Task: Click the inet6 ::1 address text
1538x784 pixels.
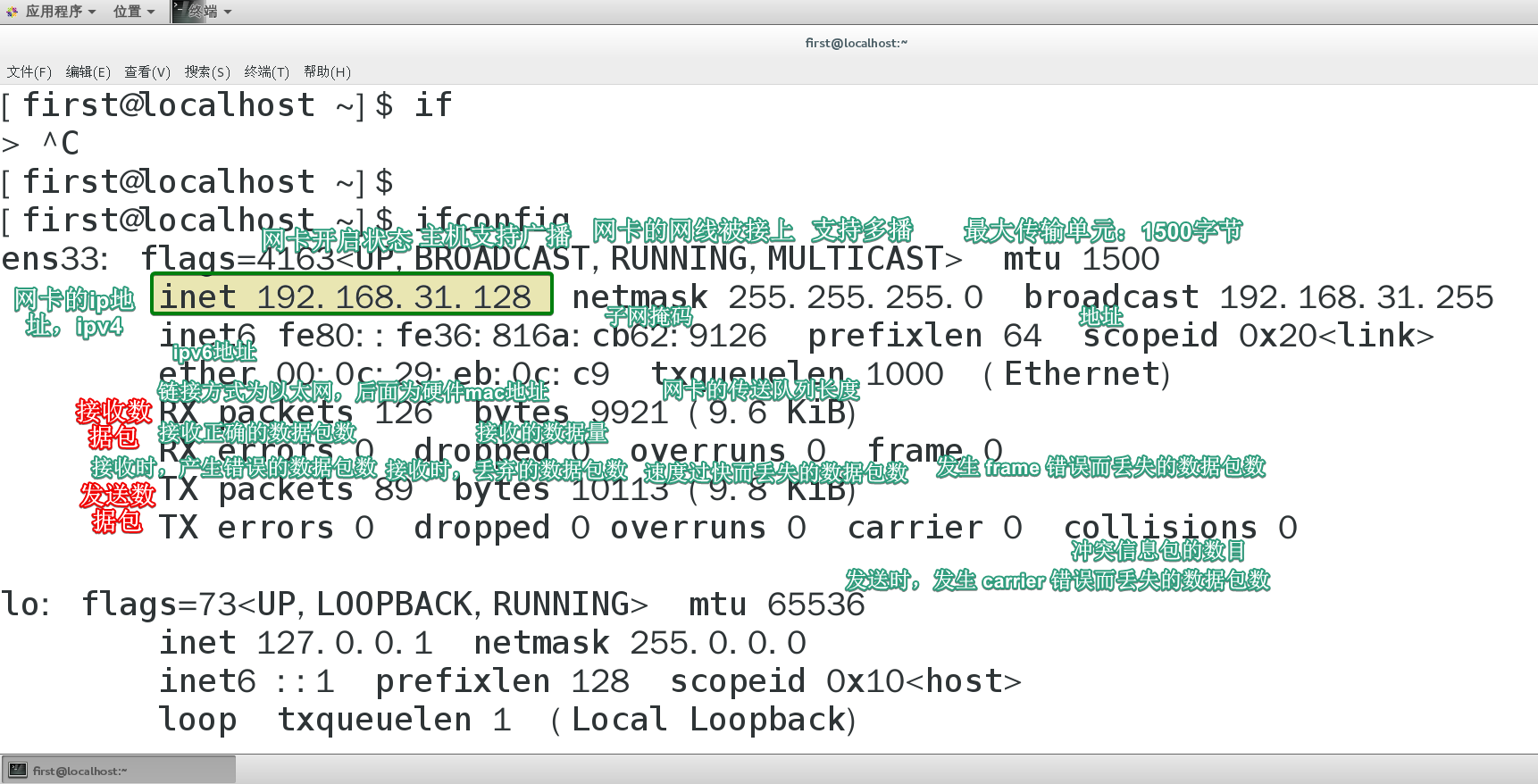Action: [247, 681]
